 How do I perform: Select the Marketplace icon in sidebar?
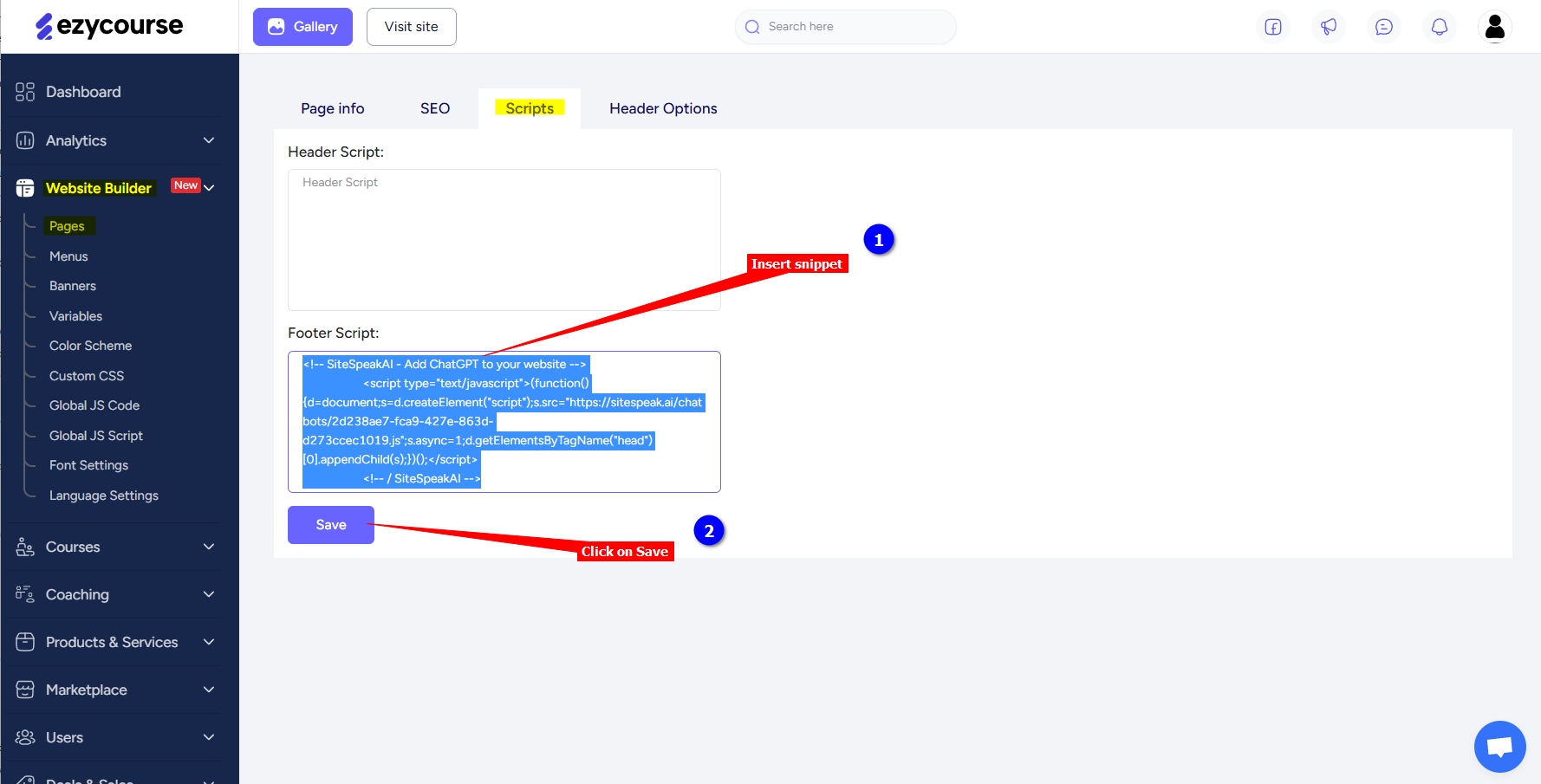tap(24, 690)
